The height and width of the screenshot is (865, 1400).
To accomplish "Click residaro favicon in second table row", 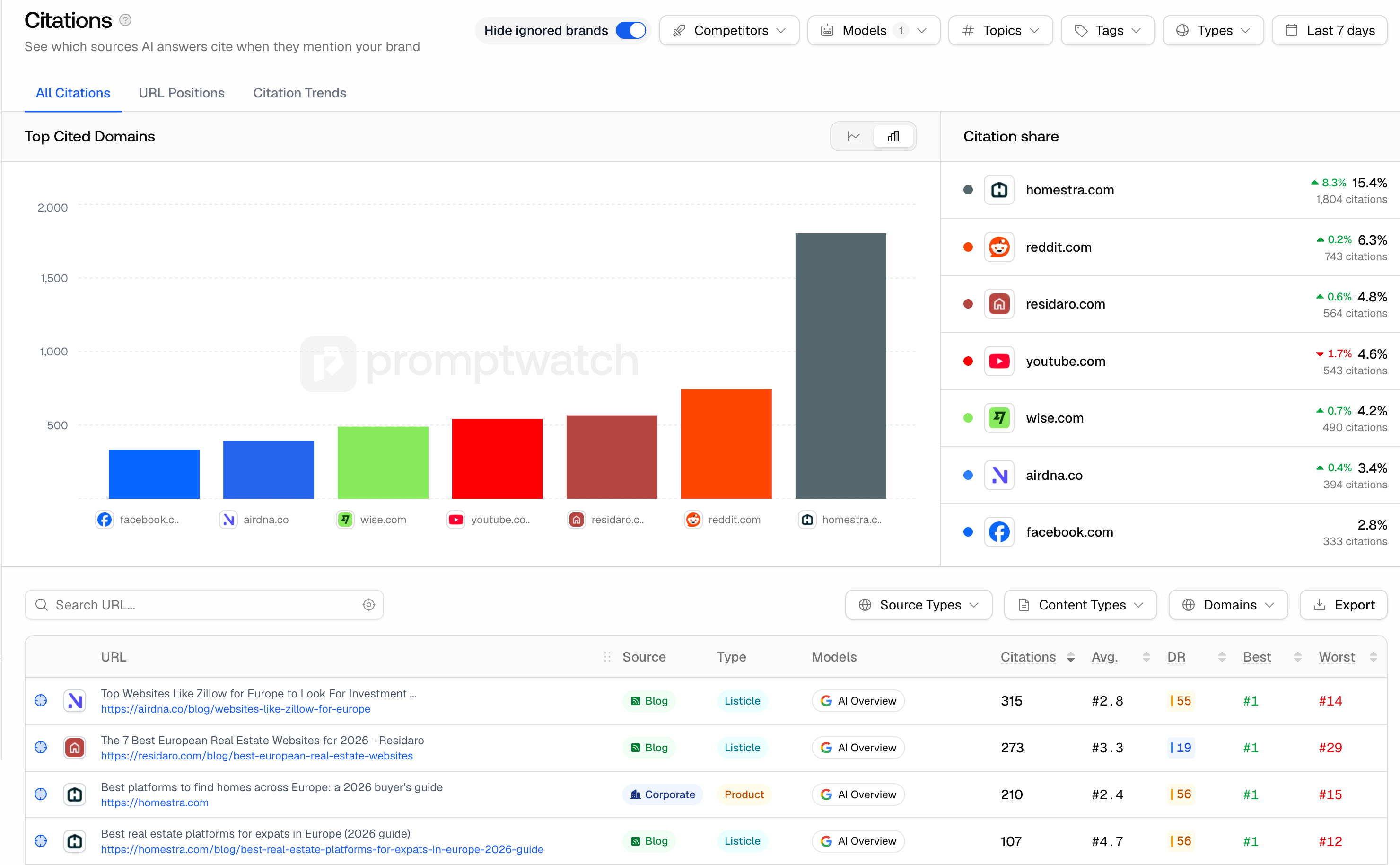I will (x=74, y=748).
